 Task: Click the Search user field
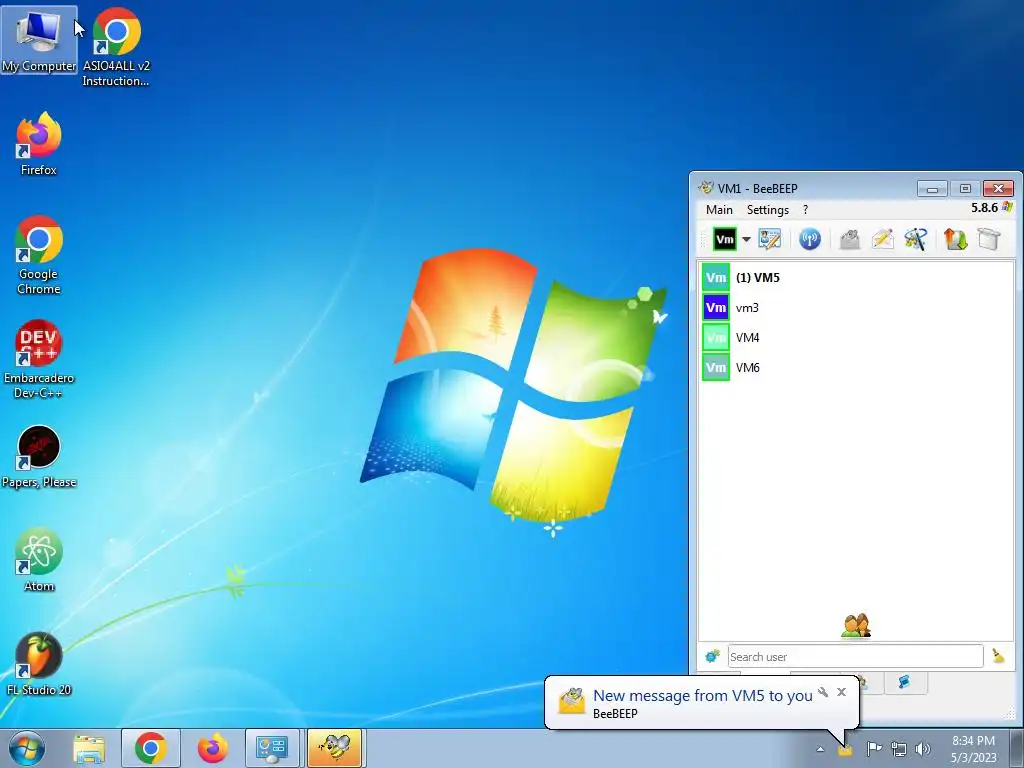(x=855, y=656)
